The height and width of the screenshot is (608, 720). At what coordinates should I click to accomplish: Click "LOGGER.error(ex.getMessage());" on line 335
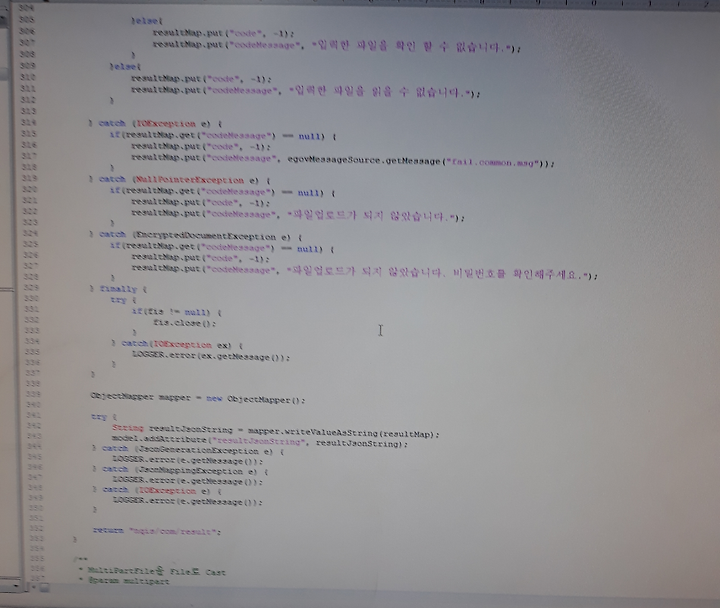click(x=211, y=355)
